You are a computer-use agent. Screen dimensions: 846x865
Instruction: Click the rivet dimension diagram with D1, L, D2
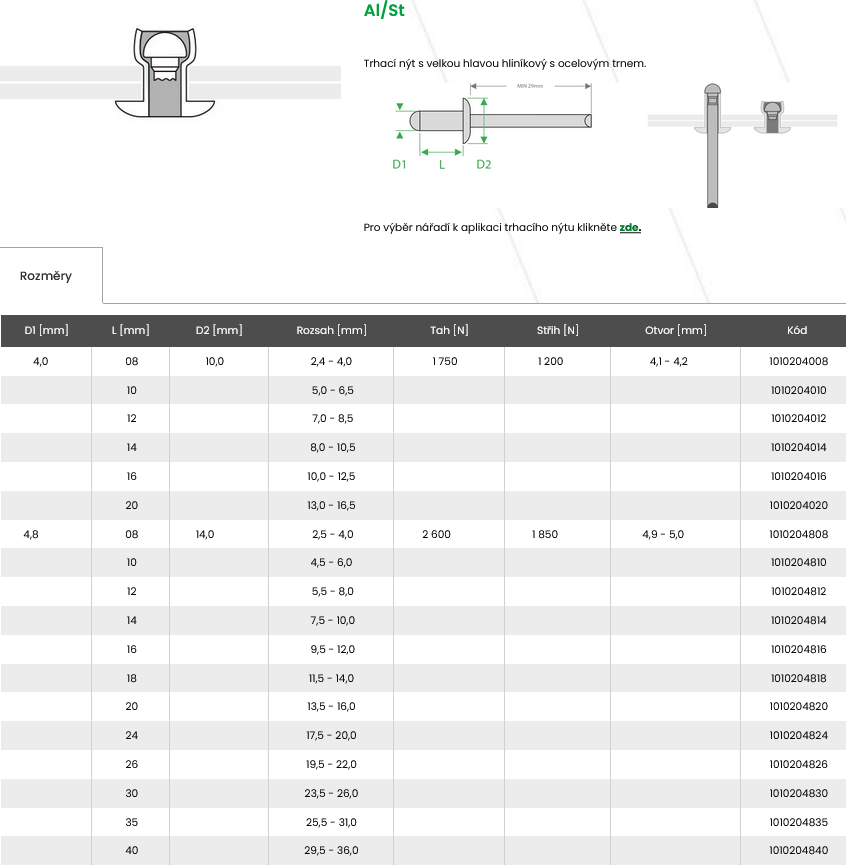tap(490, 125)
